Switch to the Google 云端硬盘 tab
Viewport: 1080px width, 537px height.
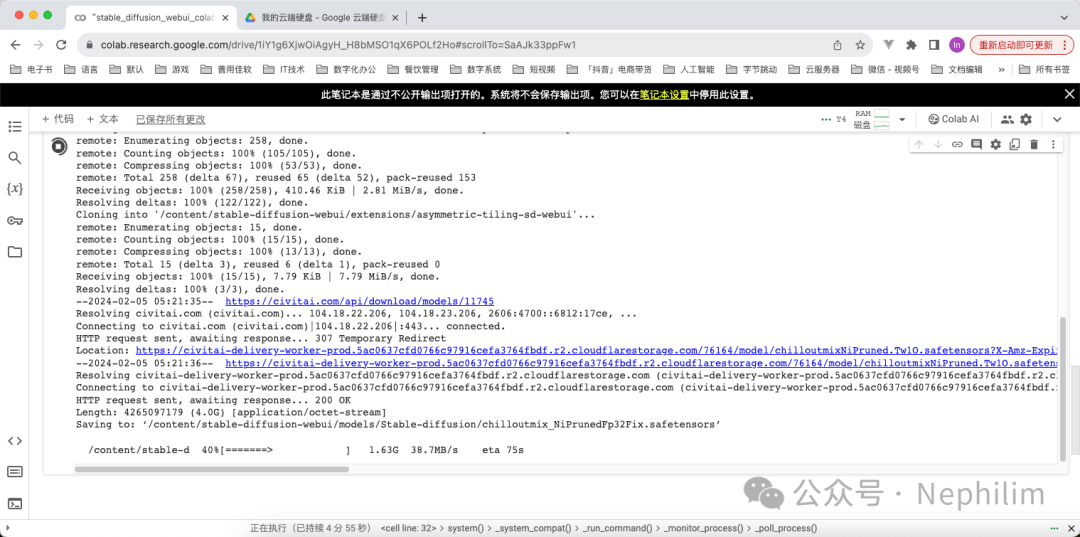coord(322,17)
